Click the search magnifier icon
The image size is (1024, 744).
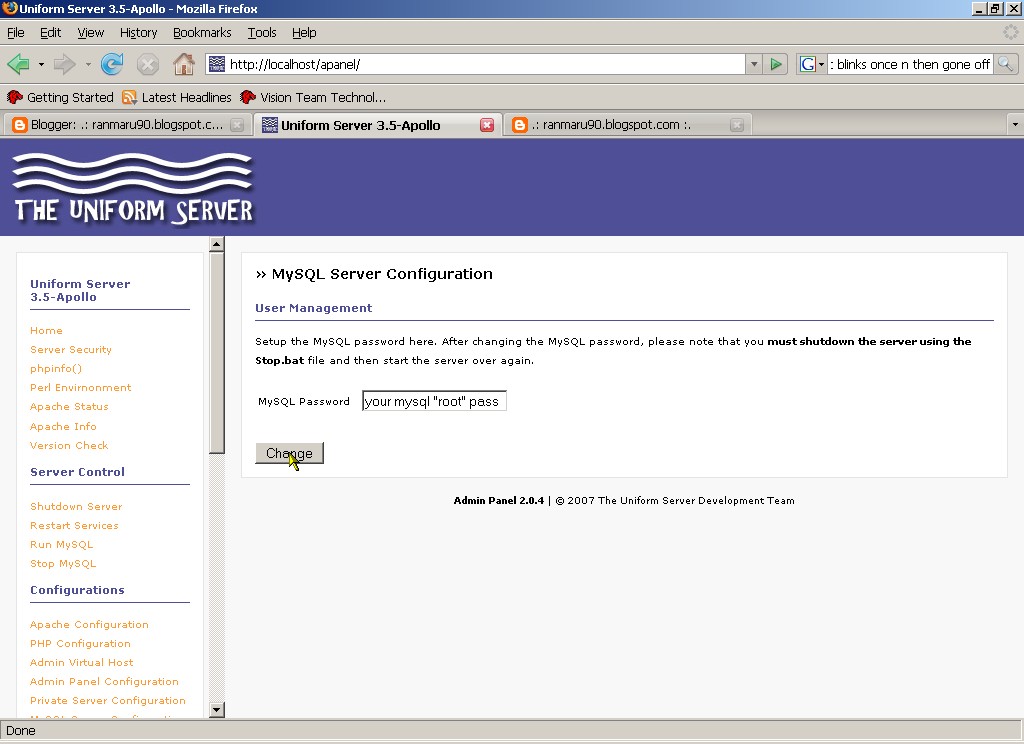[x=1006, y=64]
